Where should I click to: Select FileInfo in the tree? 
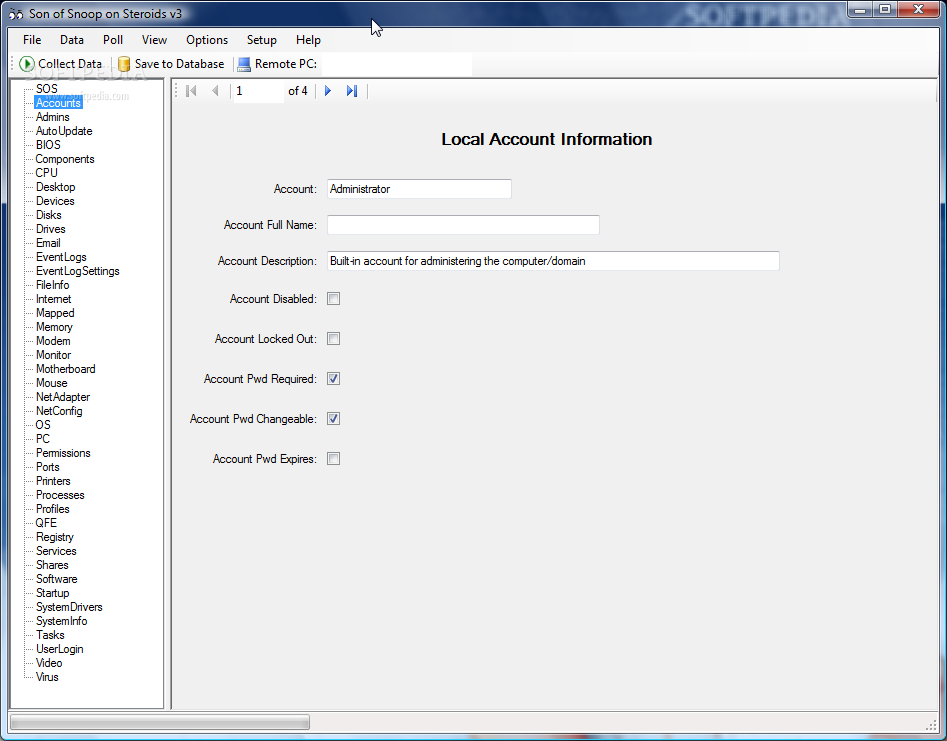click(x=53, y=285)
